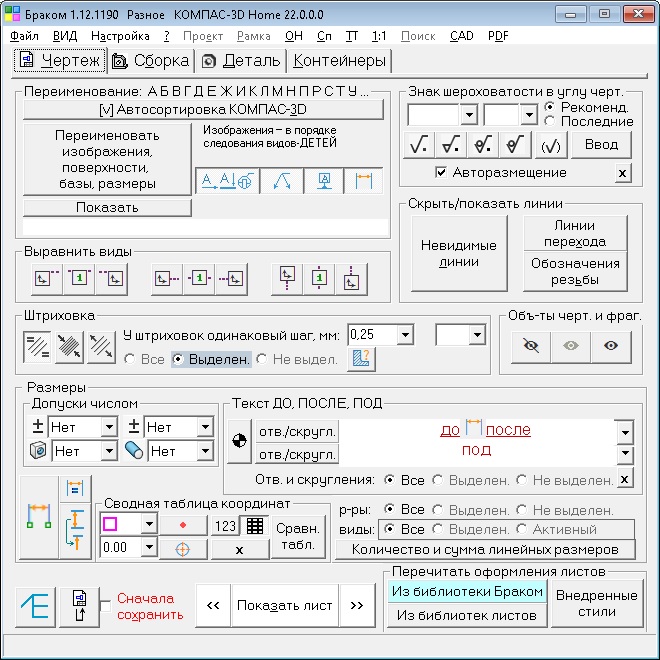Switch to the Деталь tab

click(241, 61)
